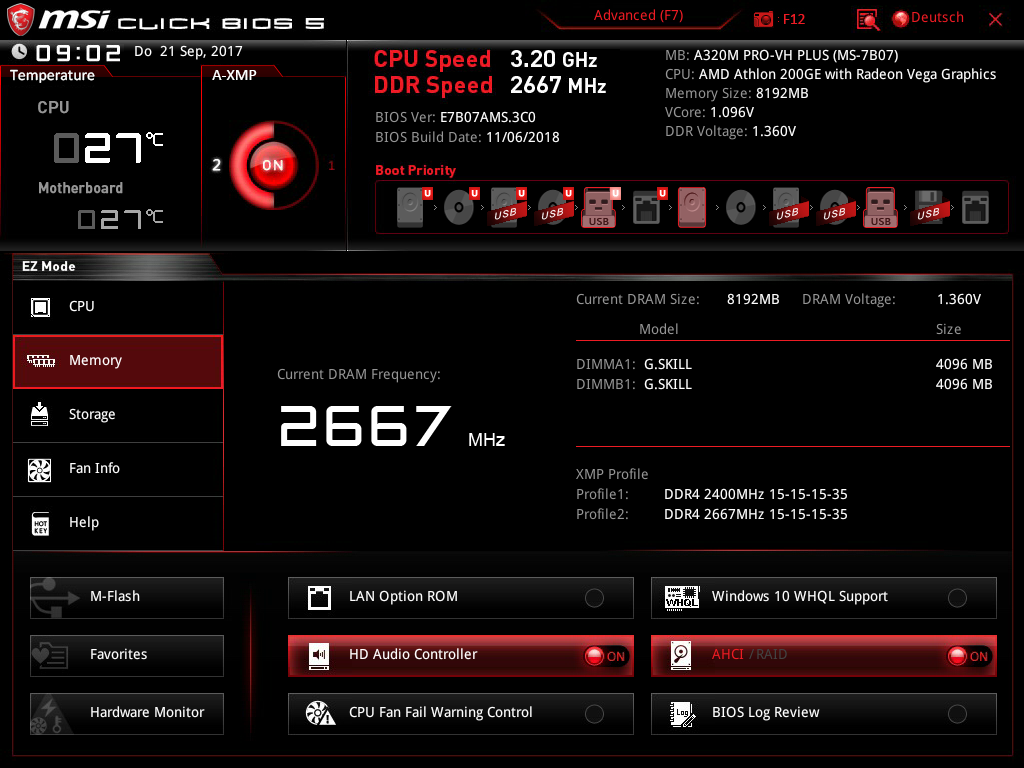Click the DRAM Voltage 1.360V value in memory panel
The height and width of the screenshot is (768, 1024).
coord(959,300)
